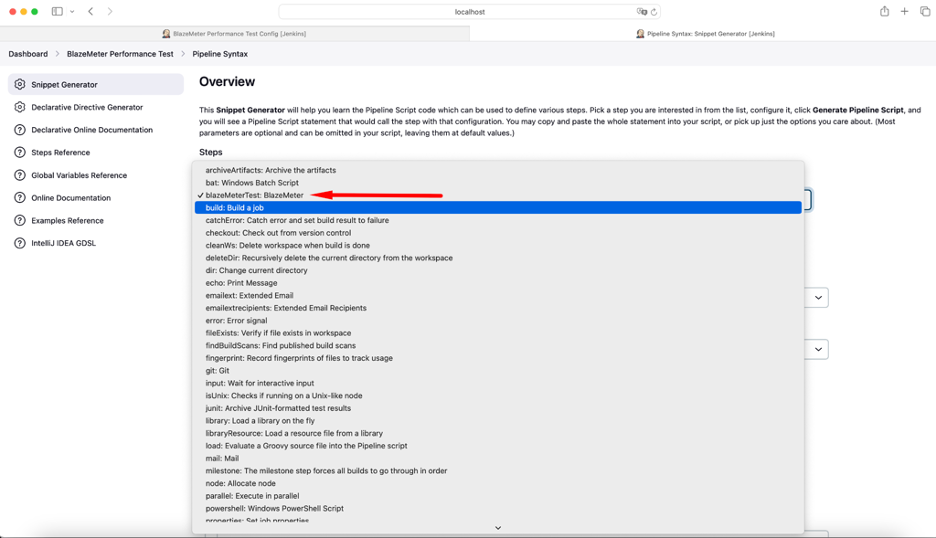
Task: Select 'parallel: Execute in parallel' option
Action: coord(498,496)
